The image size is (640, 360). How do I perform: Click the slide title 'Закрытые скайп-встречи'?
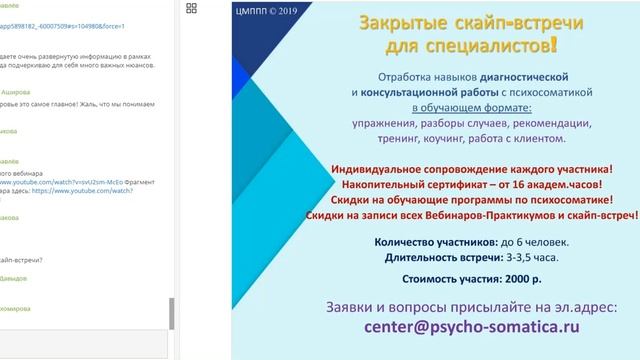(x=471, y=23)
